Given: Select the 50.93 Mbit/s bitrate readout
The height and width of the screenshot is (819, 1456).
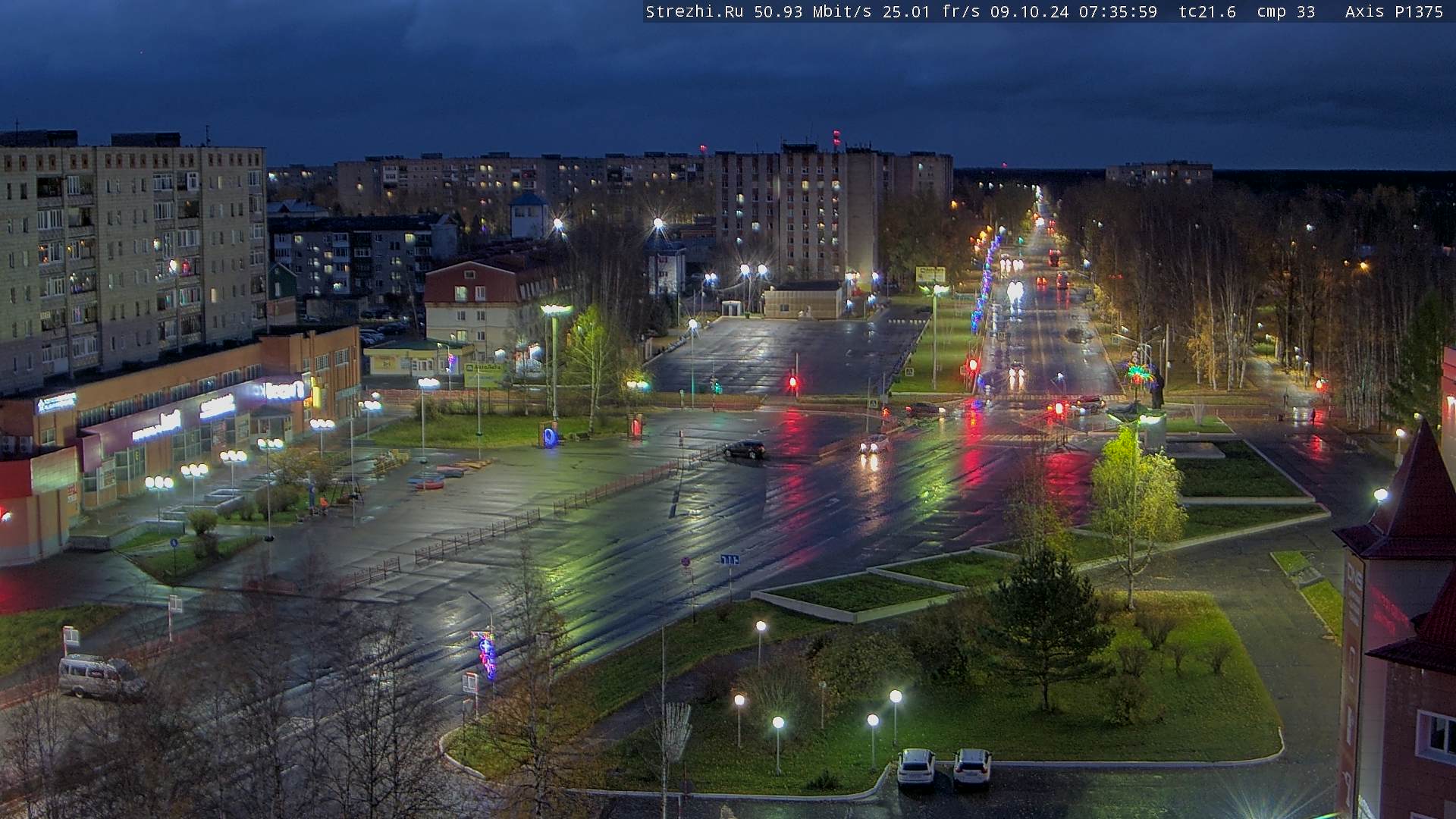Looking at the screenshot, I should tap(812, 11).
